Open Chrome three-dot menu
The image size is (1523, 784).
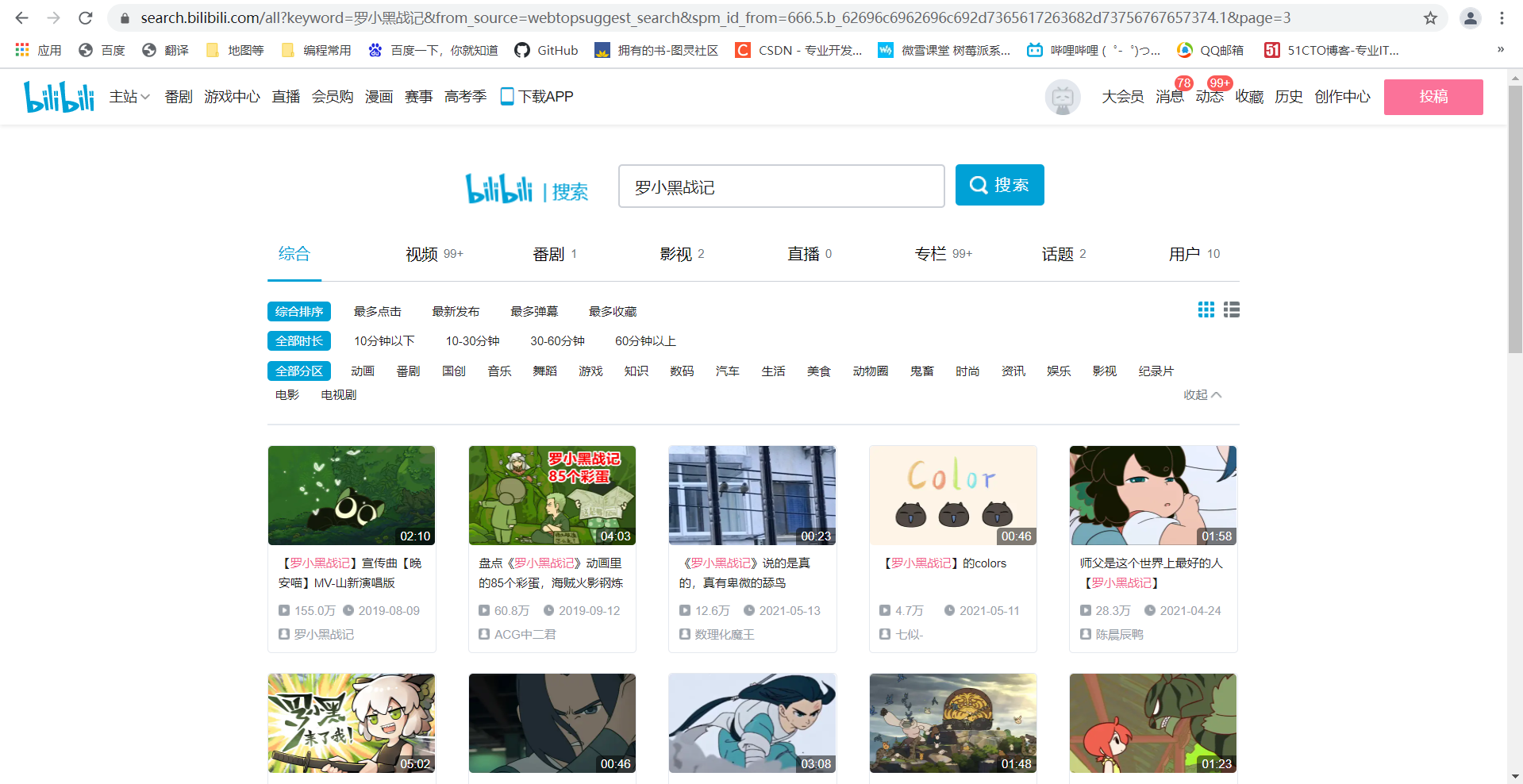pos(1502,17)
